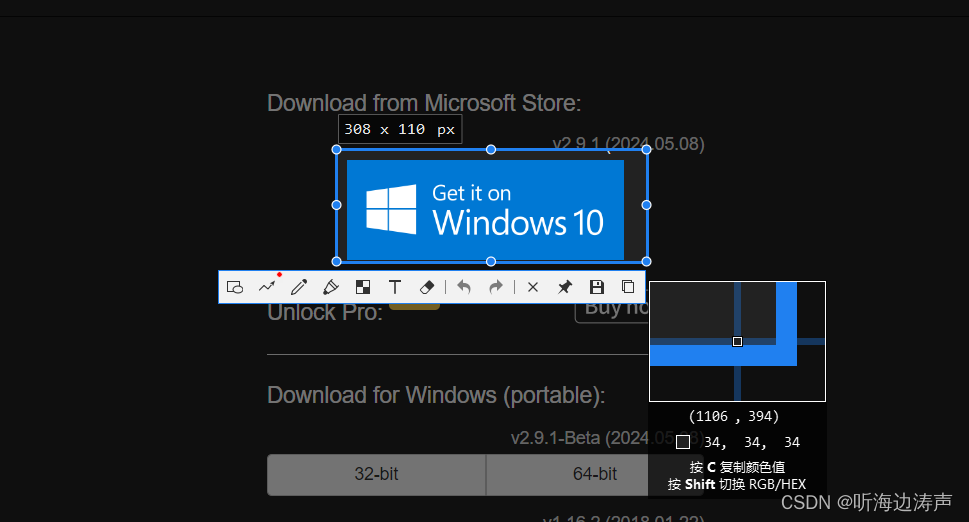This screenshot has height=522, width=969.
Task: Copy the snip to clipboard
Action: [x=628, y=287]
